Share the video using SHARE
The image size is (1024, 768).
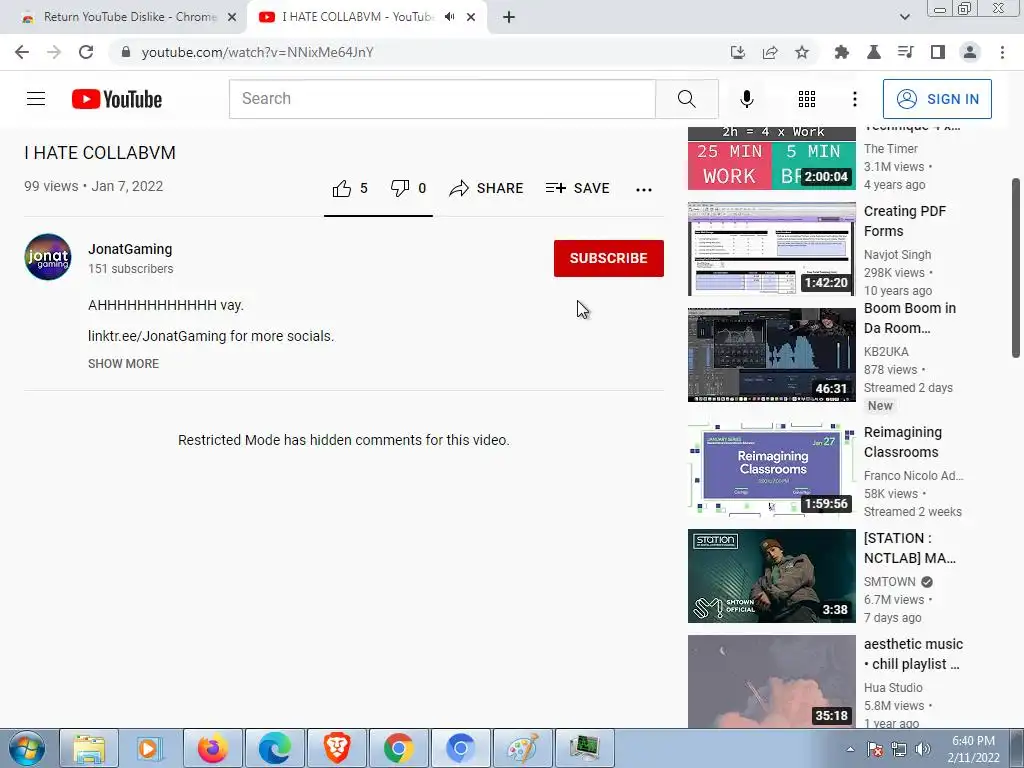tap(487, 189)
